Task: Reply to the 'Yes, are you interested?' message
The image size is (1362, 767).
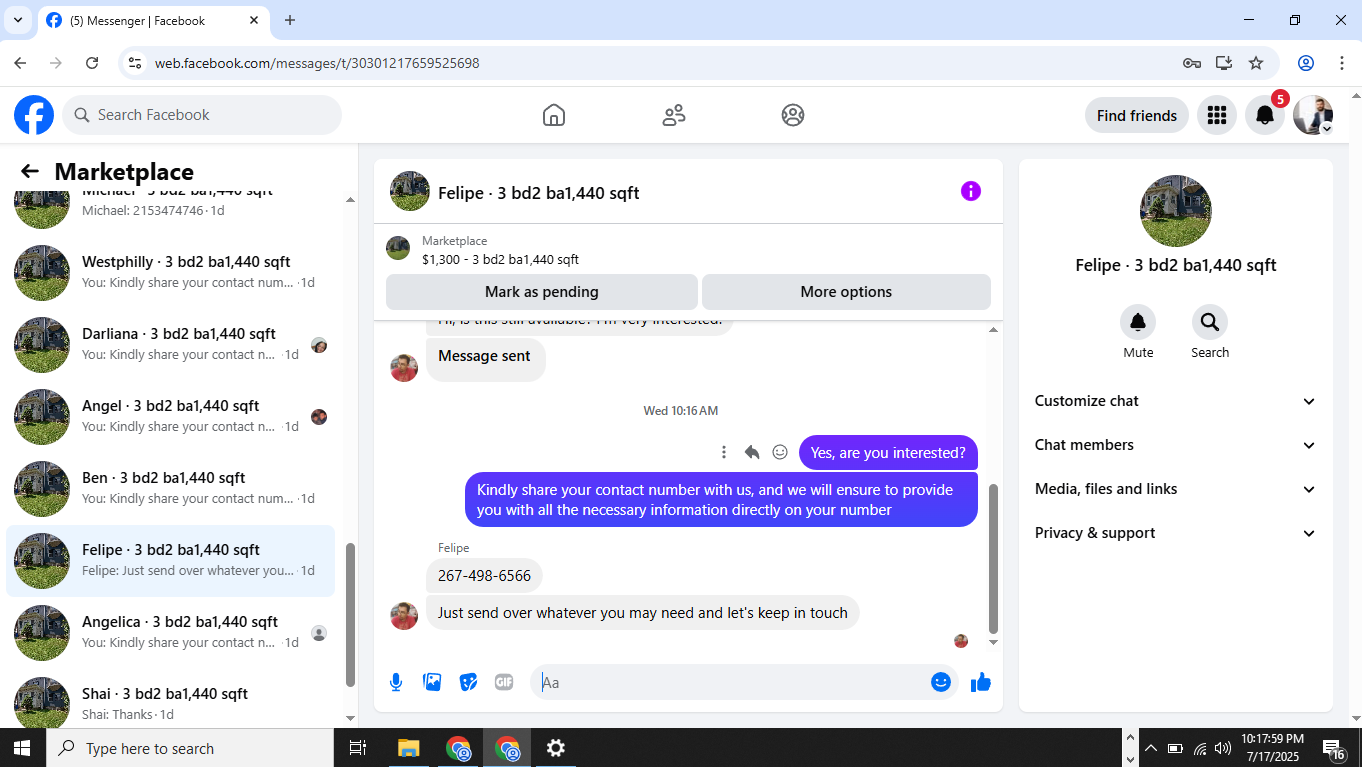Action: pyautogui.click(x=752, y=452)
